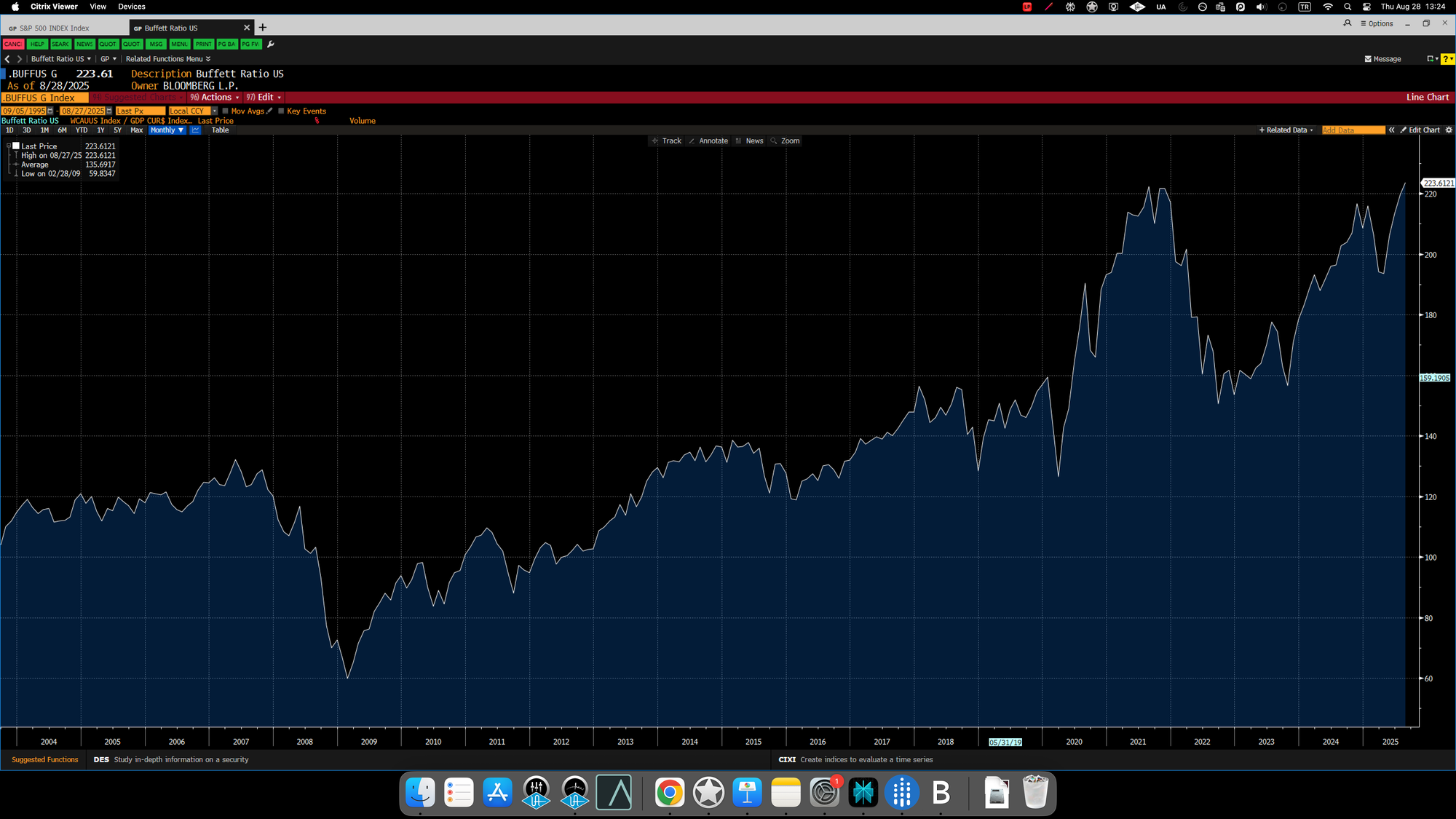This screenshot has width=1456, height=819.
Task: Open Finder in the Dock
Action: pyautogui.click(x=420, y=793)
